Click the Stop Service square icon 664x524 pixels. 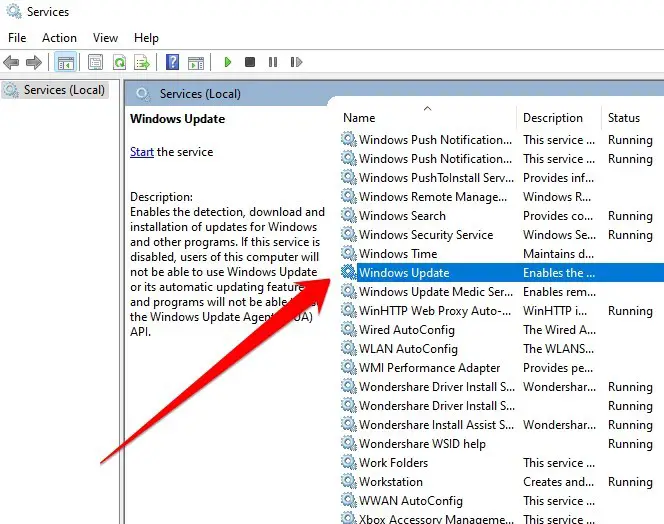pyautogui.click(x=250, y=62)
